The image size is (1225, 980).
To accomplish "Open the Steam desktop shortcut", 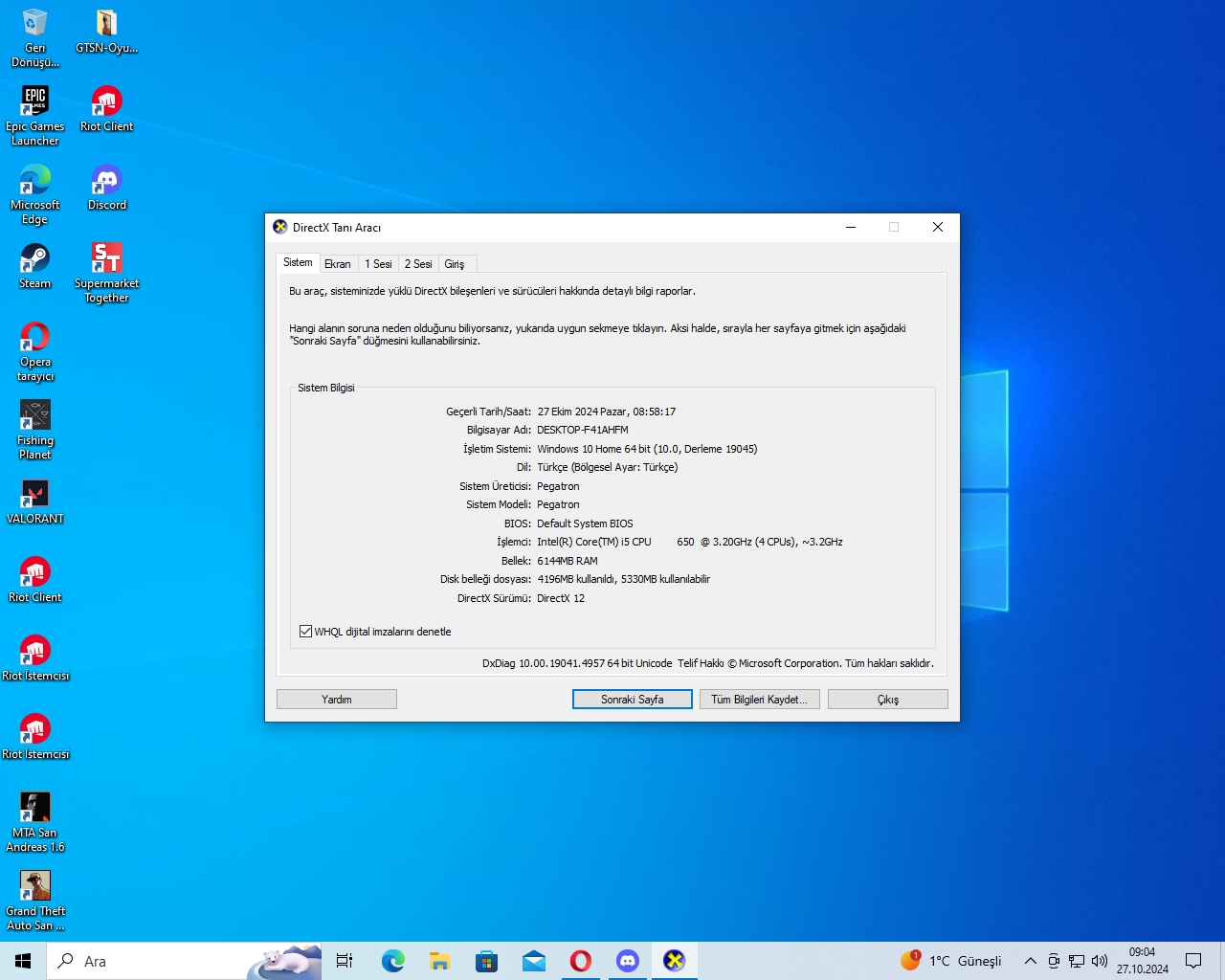I will pyautogui.click(x=35, y=259).
